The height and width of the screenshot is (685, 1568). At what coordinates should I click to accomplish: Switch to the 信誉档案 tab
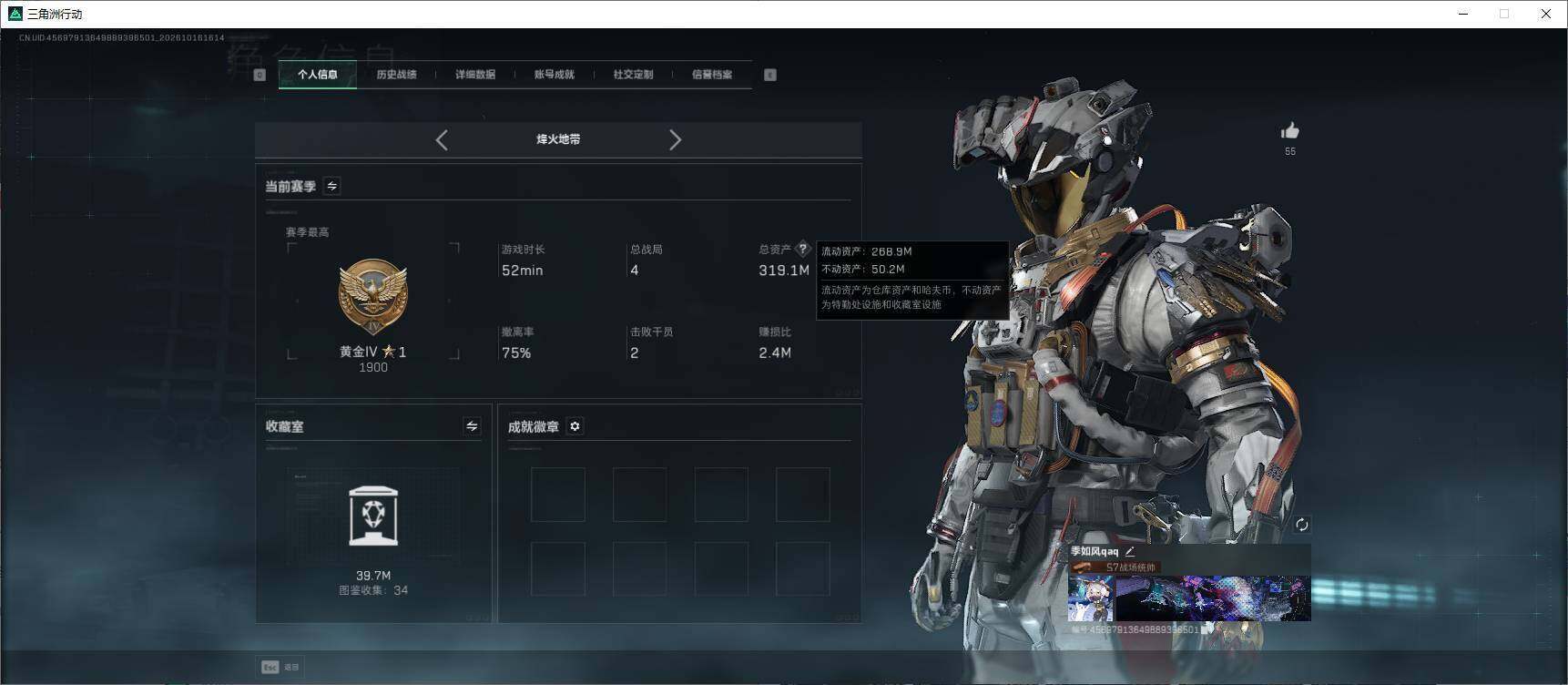pos(712,75)
